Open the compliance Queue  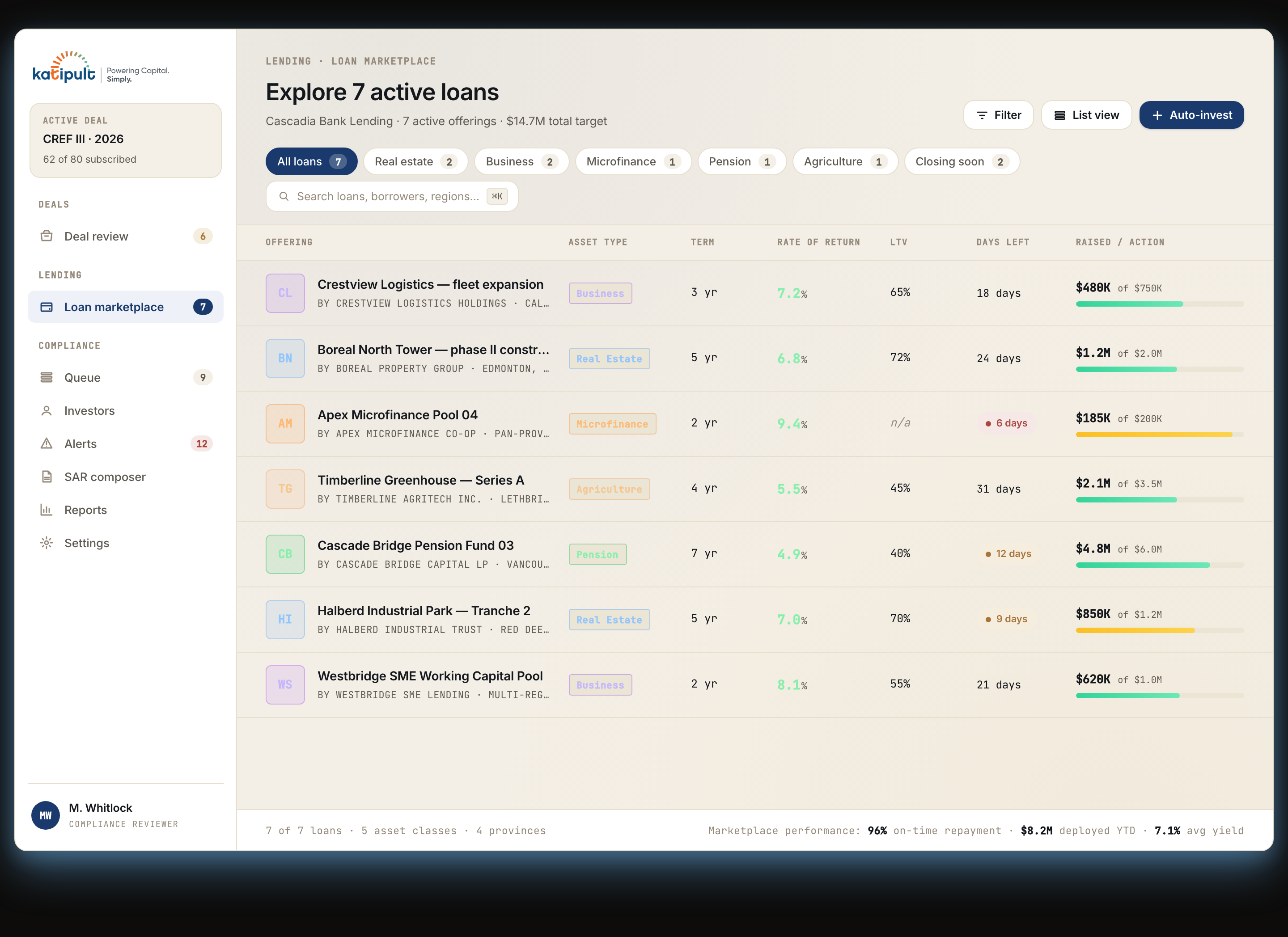click(126, 377)
